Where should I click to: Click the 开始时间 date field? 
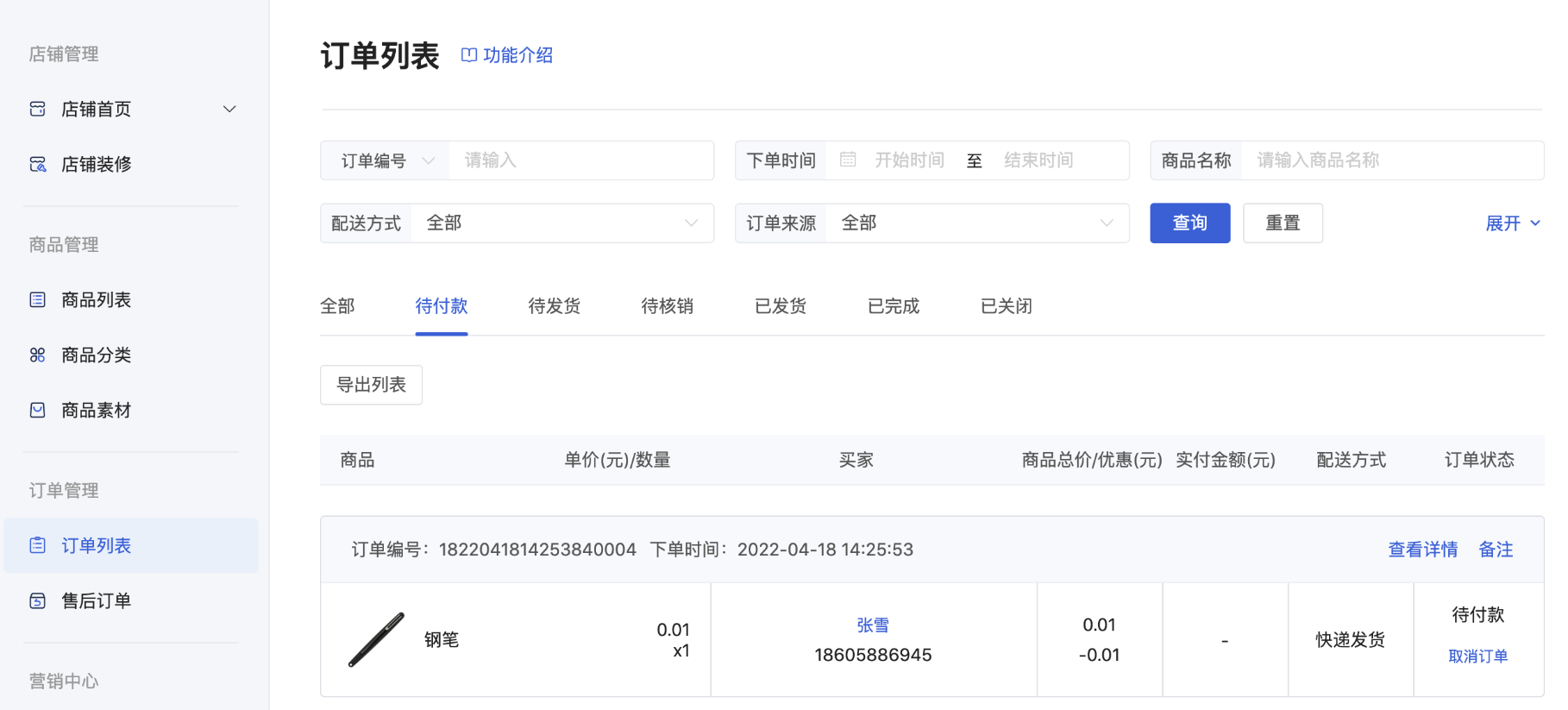[910, 160]
